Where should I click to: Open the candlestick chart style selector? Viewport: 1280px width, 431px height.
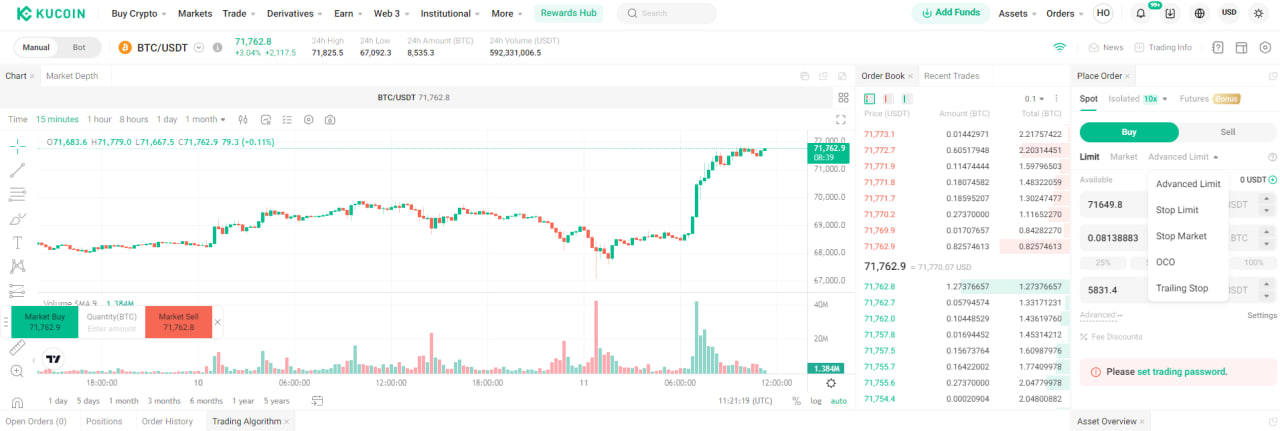[243, 119]
